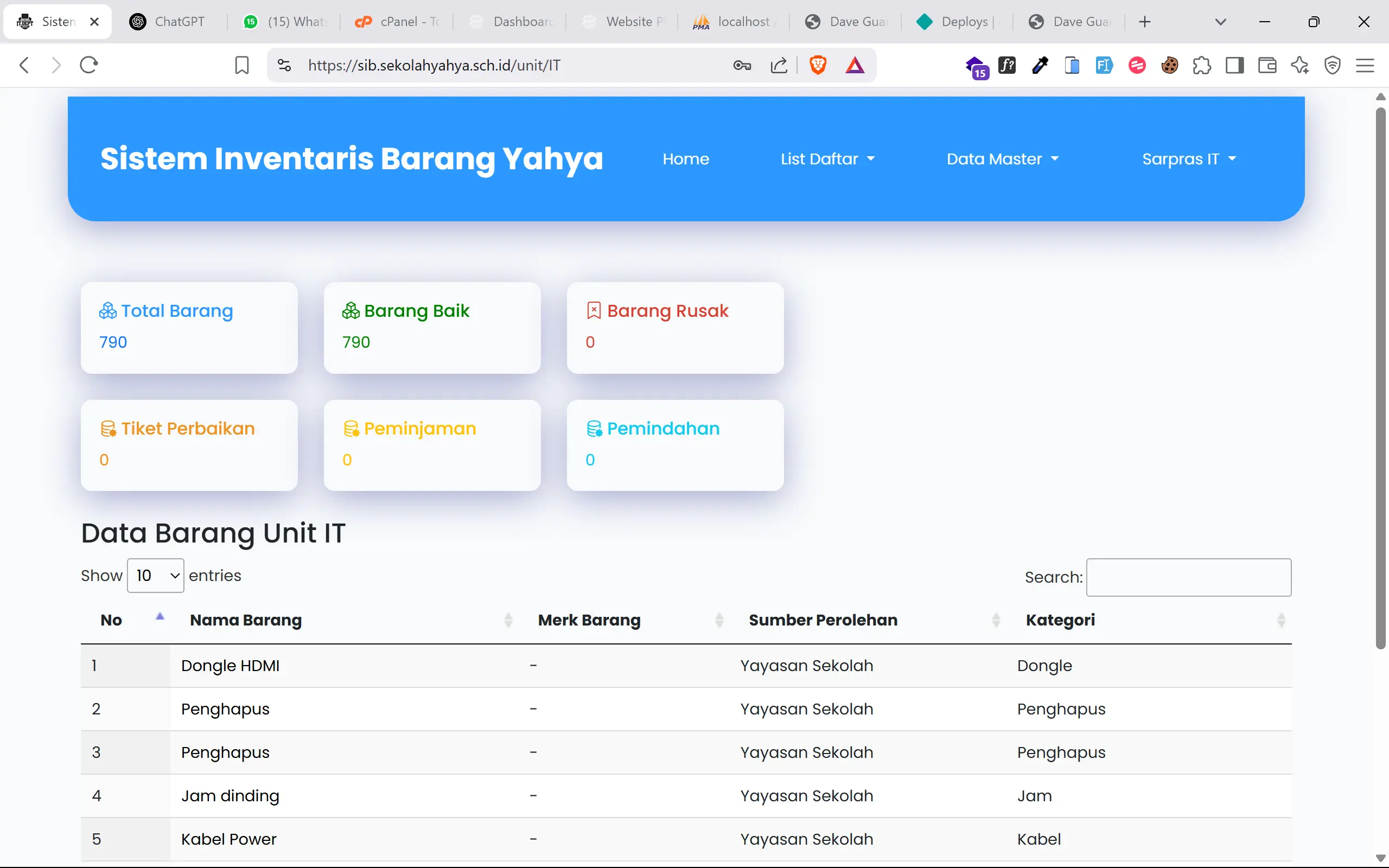Sort table by Nama Barang column
The width and height of the screenshot is (1389, 868).
click(345, 620)
